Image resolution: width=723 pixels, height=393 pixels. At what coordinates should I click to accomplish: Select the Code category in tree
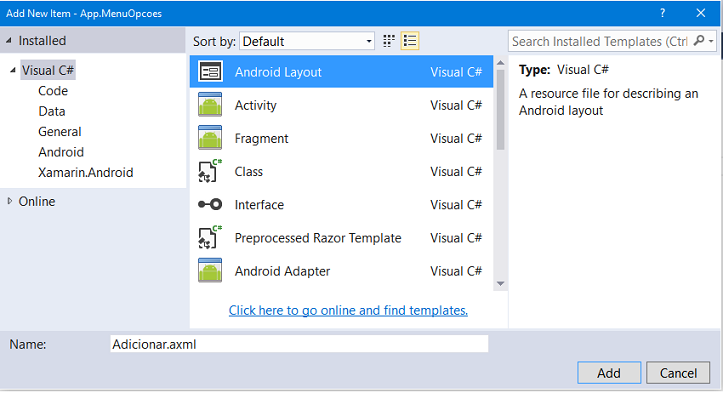(x=53, y=91)
